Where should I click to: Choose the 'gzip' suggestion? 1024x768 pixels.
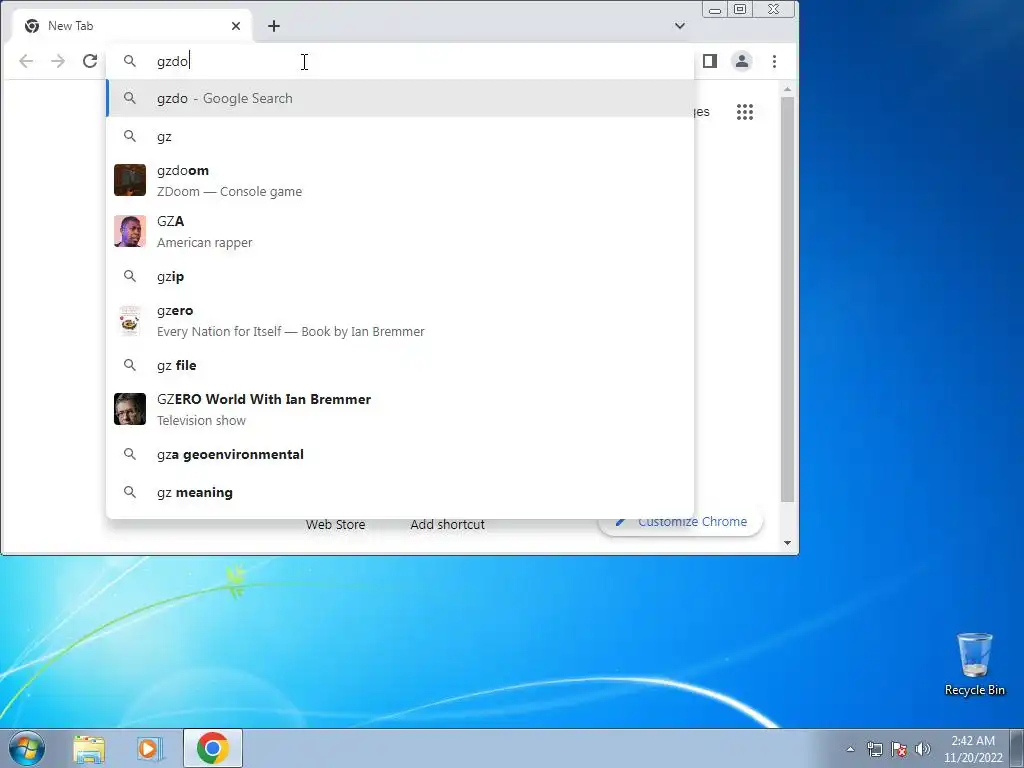400,276
